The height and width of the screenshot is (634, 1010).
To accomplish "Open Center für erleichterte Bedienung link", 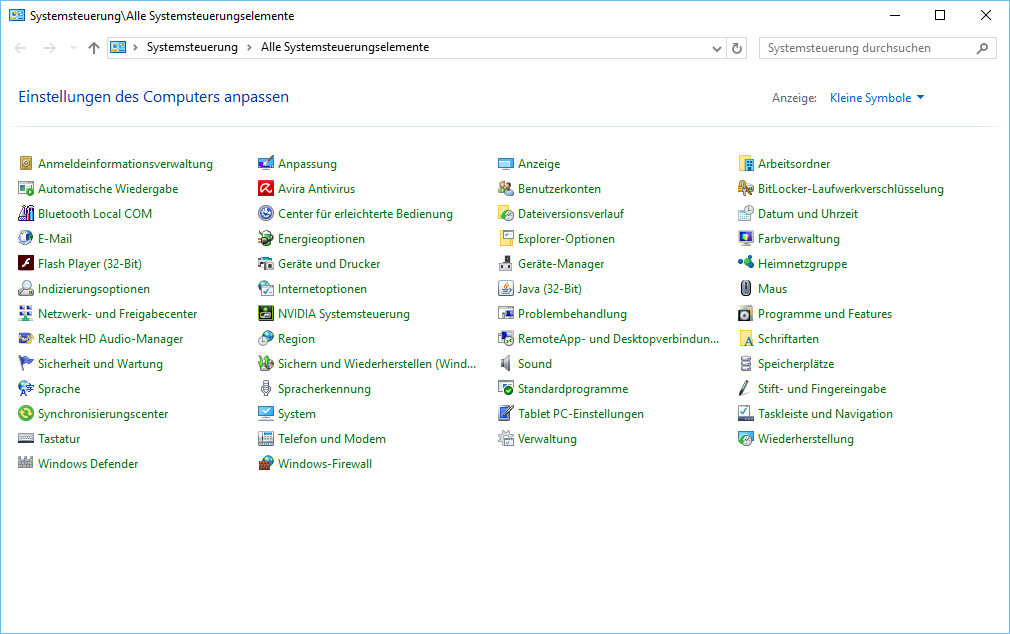I will pos(365,214).
